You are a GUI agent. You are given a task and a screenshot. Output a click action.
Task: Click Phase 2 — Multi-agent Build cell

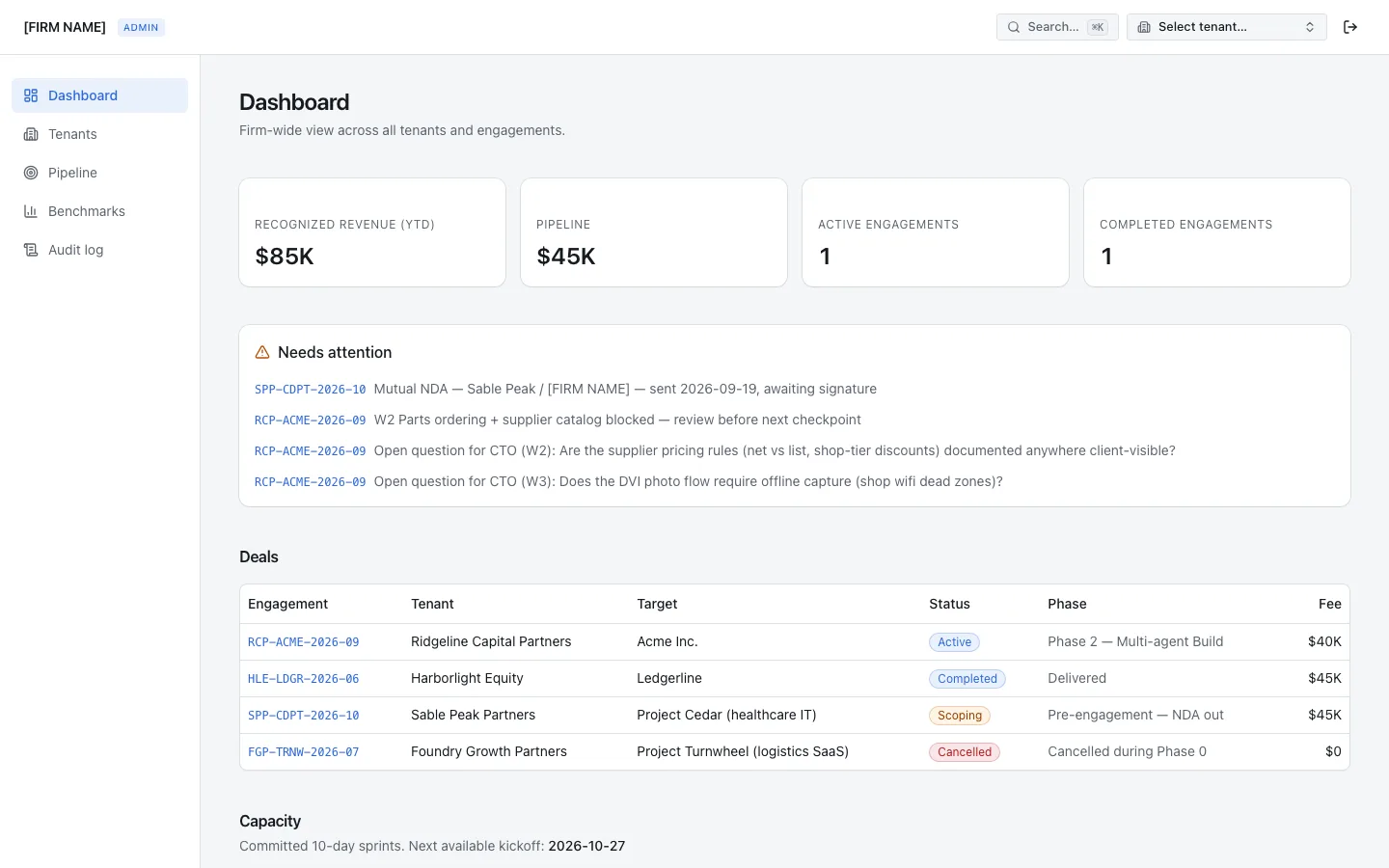click(x=1135, y=641)
